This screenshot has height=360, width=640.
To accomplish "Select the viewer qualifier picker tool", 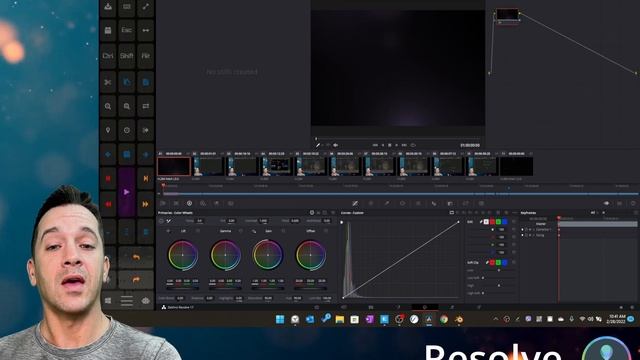I will [318, 145].
